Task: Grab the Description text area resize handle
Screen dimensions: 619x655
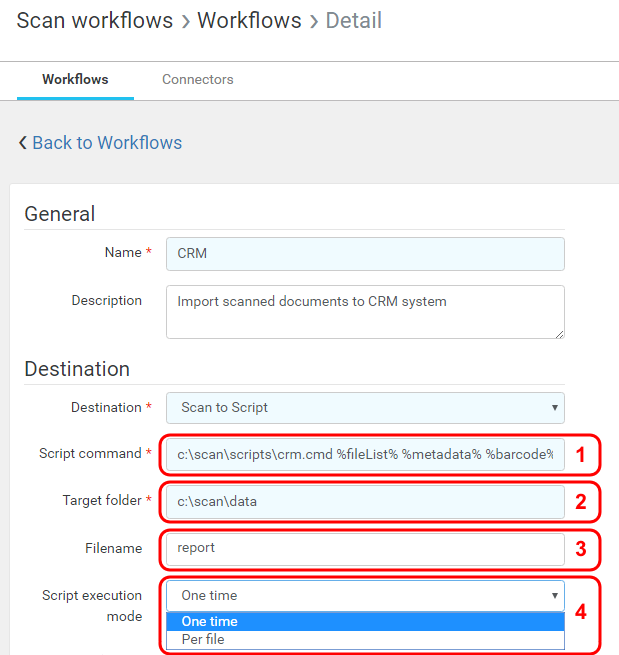Action: pos(559,334)
